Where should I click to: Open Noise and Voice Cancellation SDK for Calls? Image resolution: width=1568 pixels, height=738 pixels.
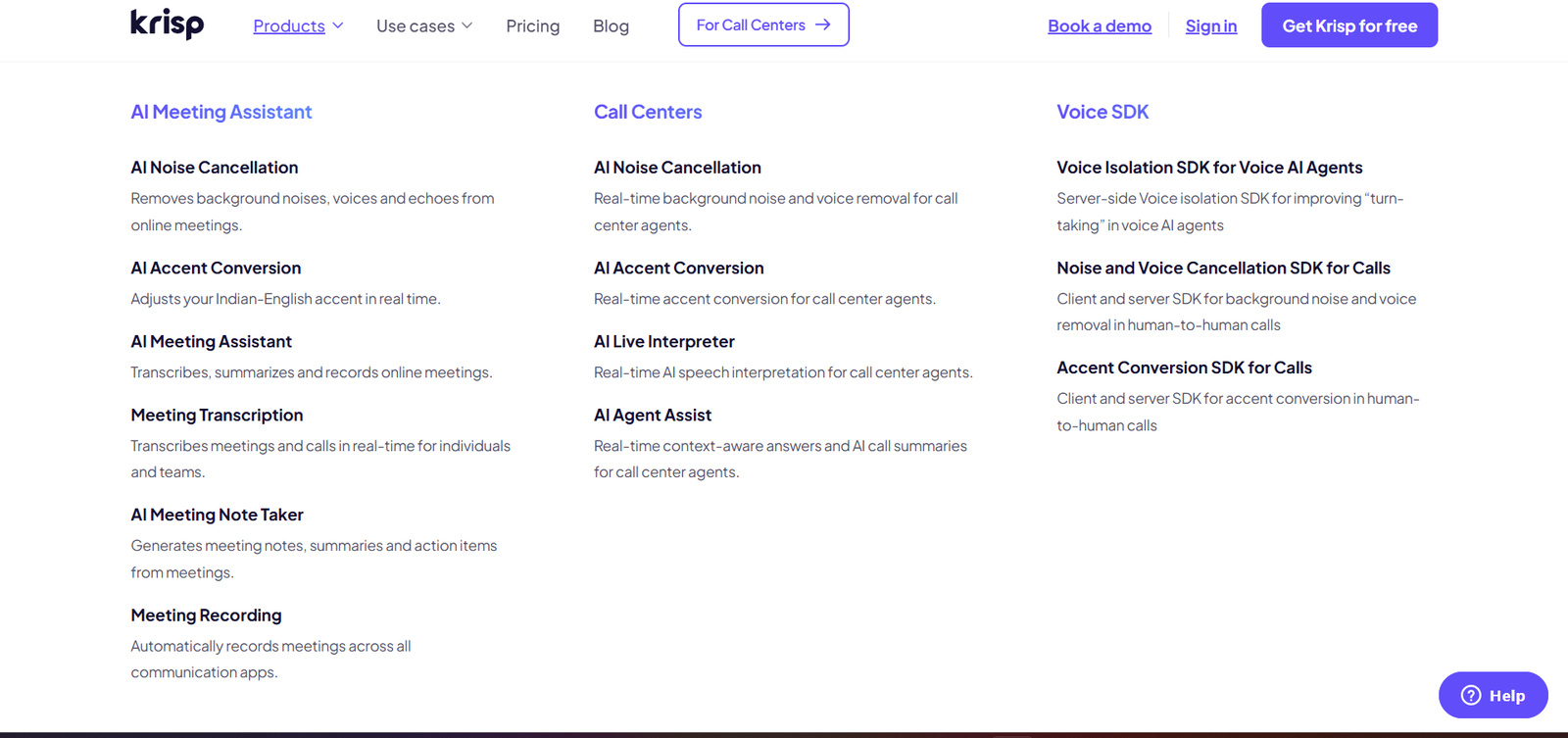tap(1223, 268)
